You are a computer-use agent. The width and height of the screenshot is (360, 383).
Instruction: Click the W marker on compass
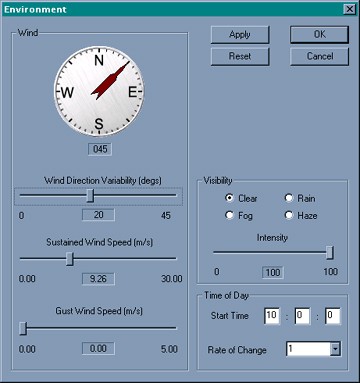tap(67, 92)
